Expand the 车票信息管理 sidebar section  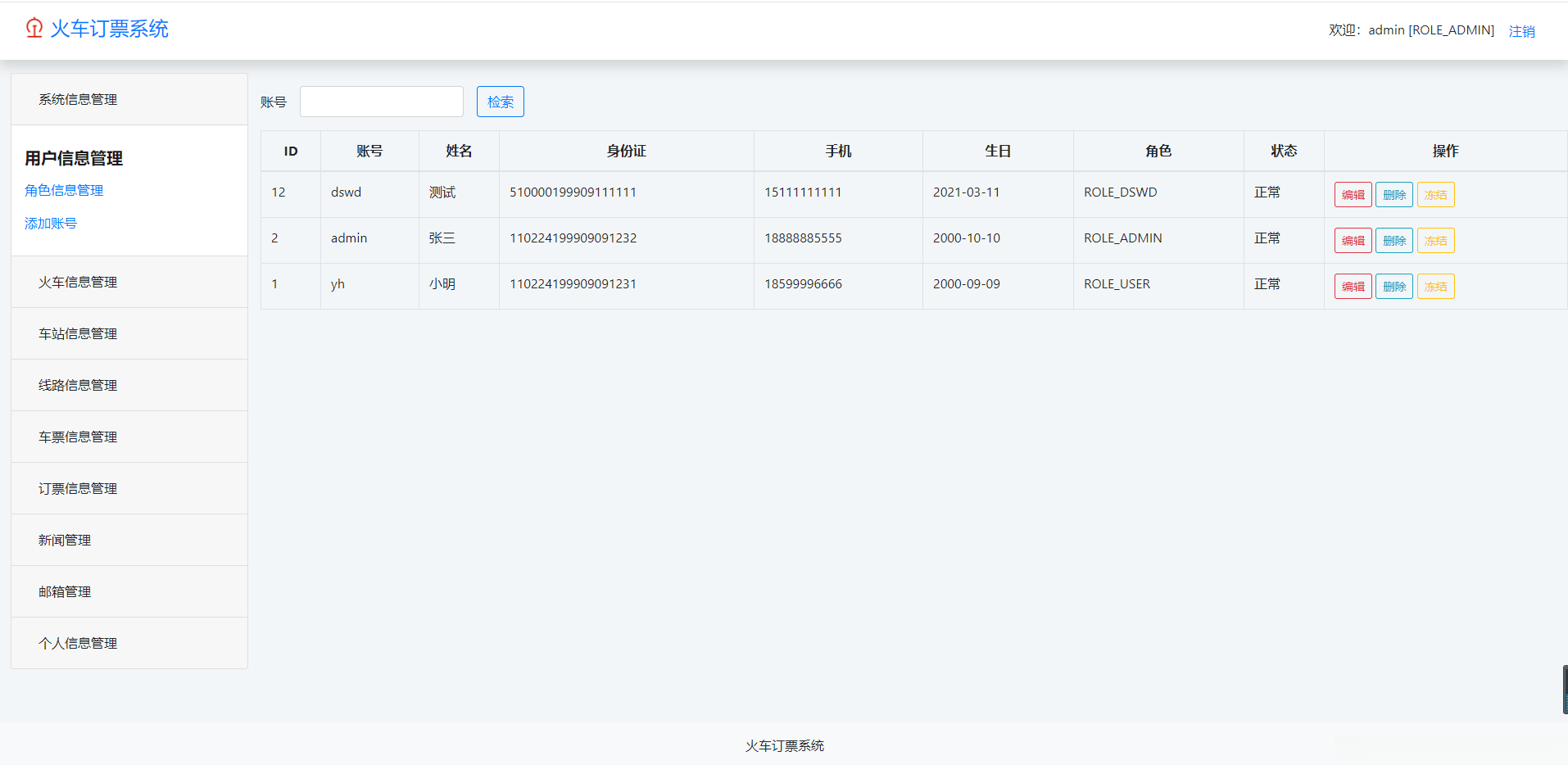129,437
